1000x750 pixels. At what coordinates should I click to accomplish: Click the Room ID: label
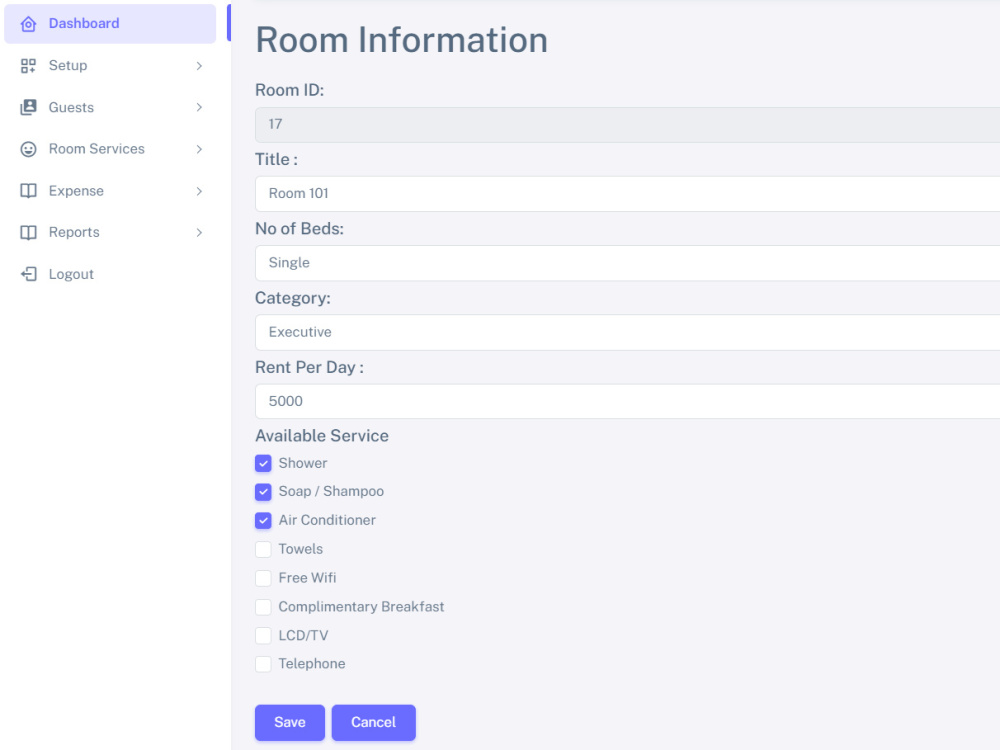(x=290, y=91)
